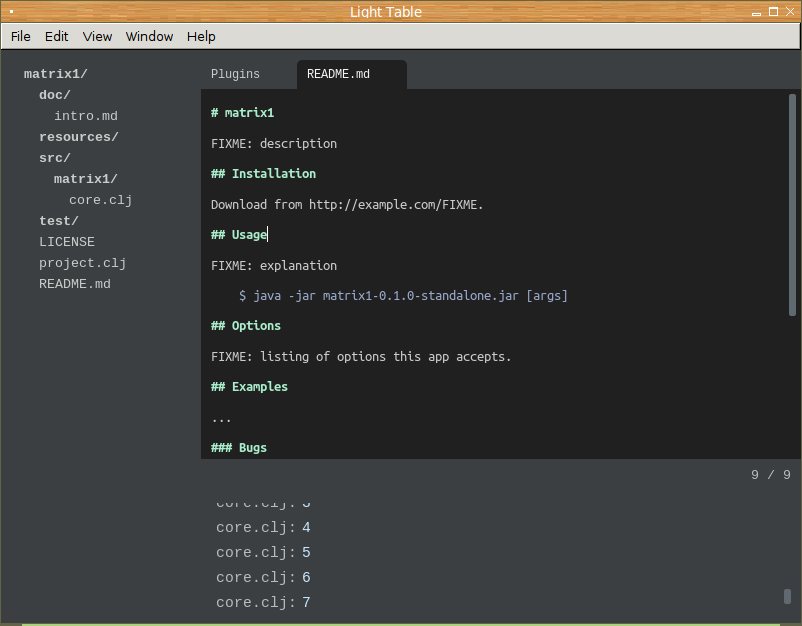Expand the doc/ folder

(54, 95)
